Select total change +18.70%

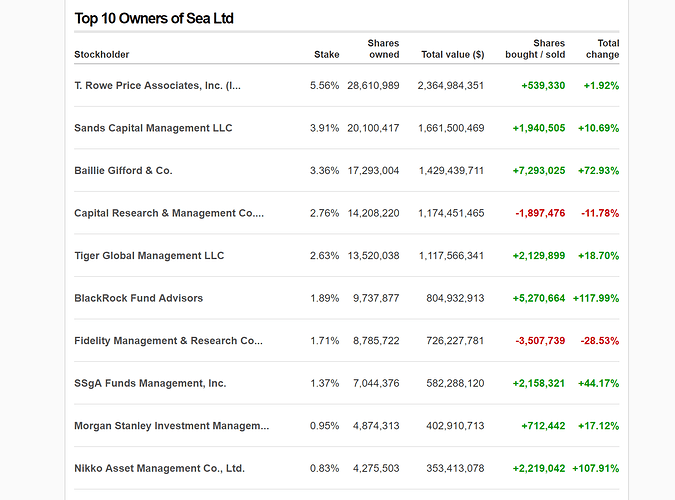(x=598, y=256)
